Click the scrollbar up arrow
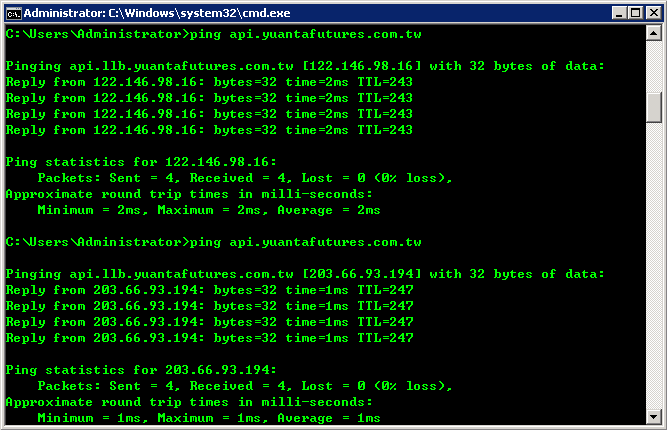667x430 pixels. coord(653,33)
